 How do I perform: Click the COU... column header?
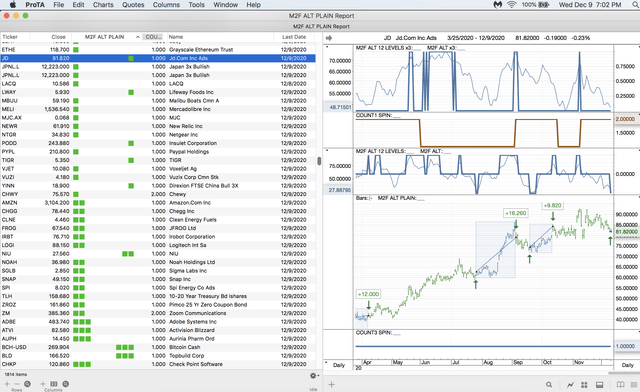click(154, 37)
